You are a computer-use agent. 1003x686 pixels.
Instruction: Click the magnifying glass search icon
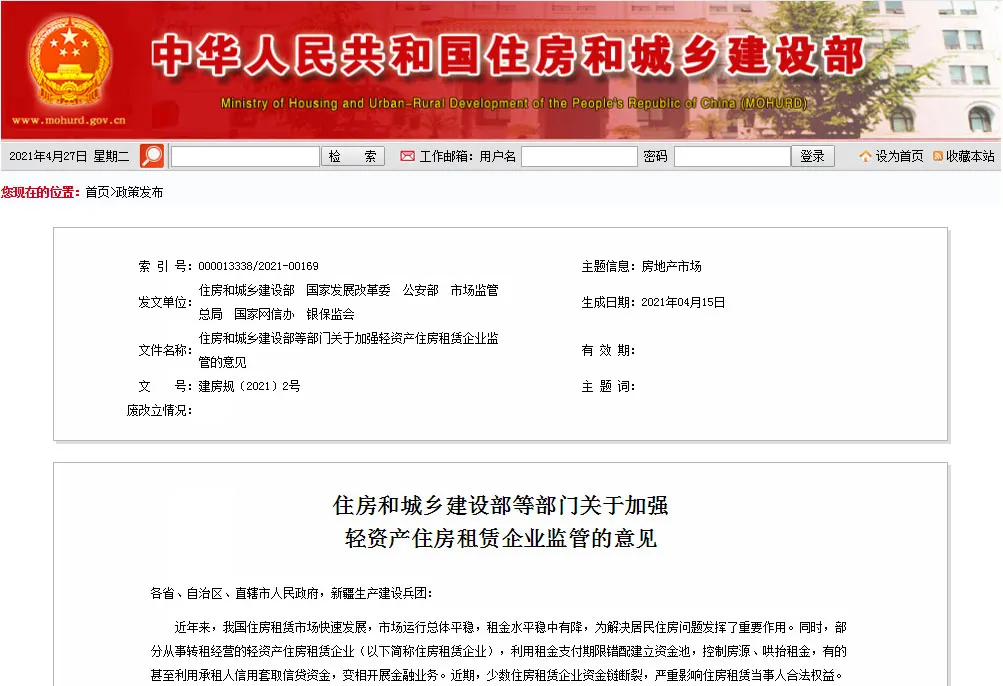click(149, 155)
